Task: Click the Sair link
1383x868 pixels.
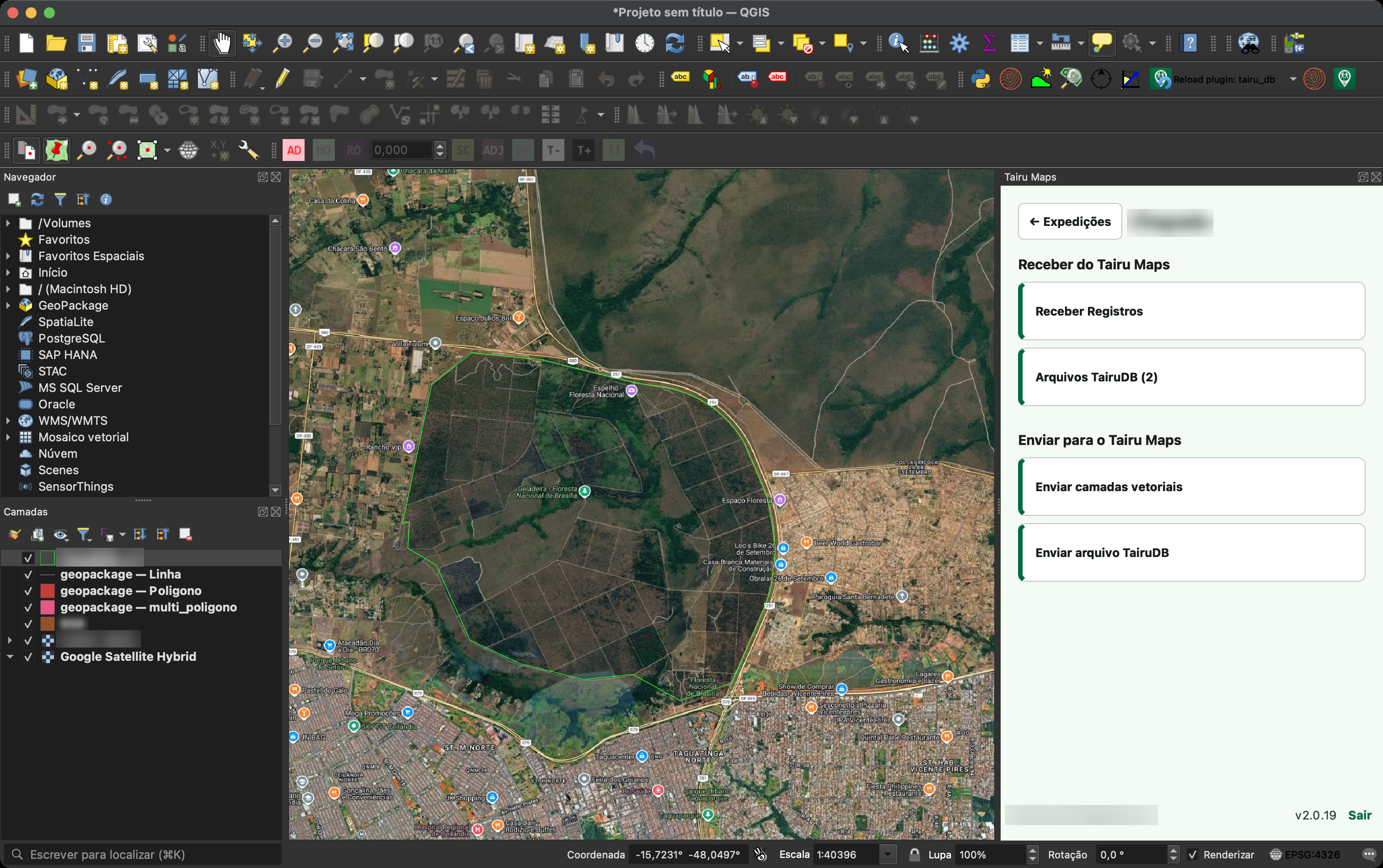Action: click(1360, 815)
